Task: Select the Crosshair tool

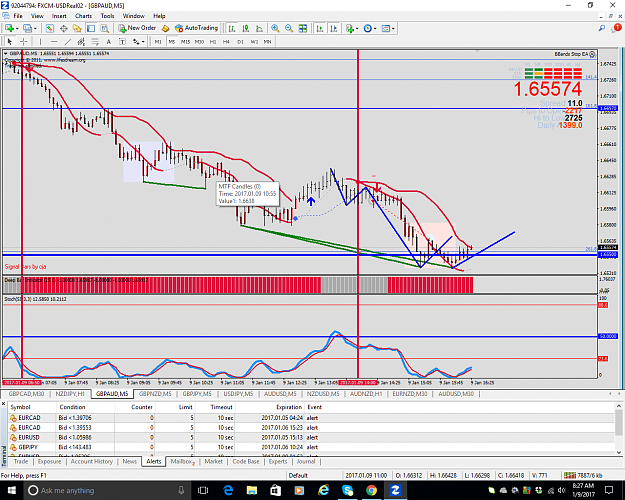Action: click(x=24, y=41)
